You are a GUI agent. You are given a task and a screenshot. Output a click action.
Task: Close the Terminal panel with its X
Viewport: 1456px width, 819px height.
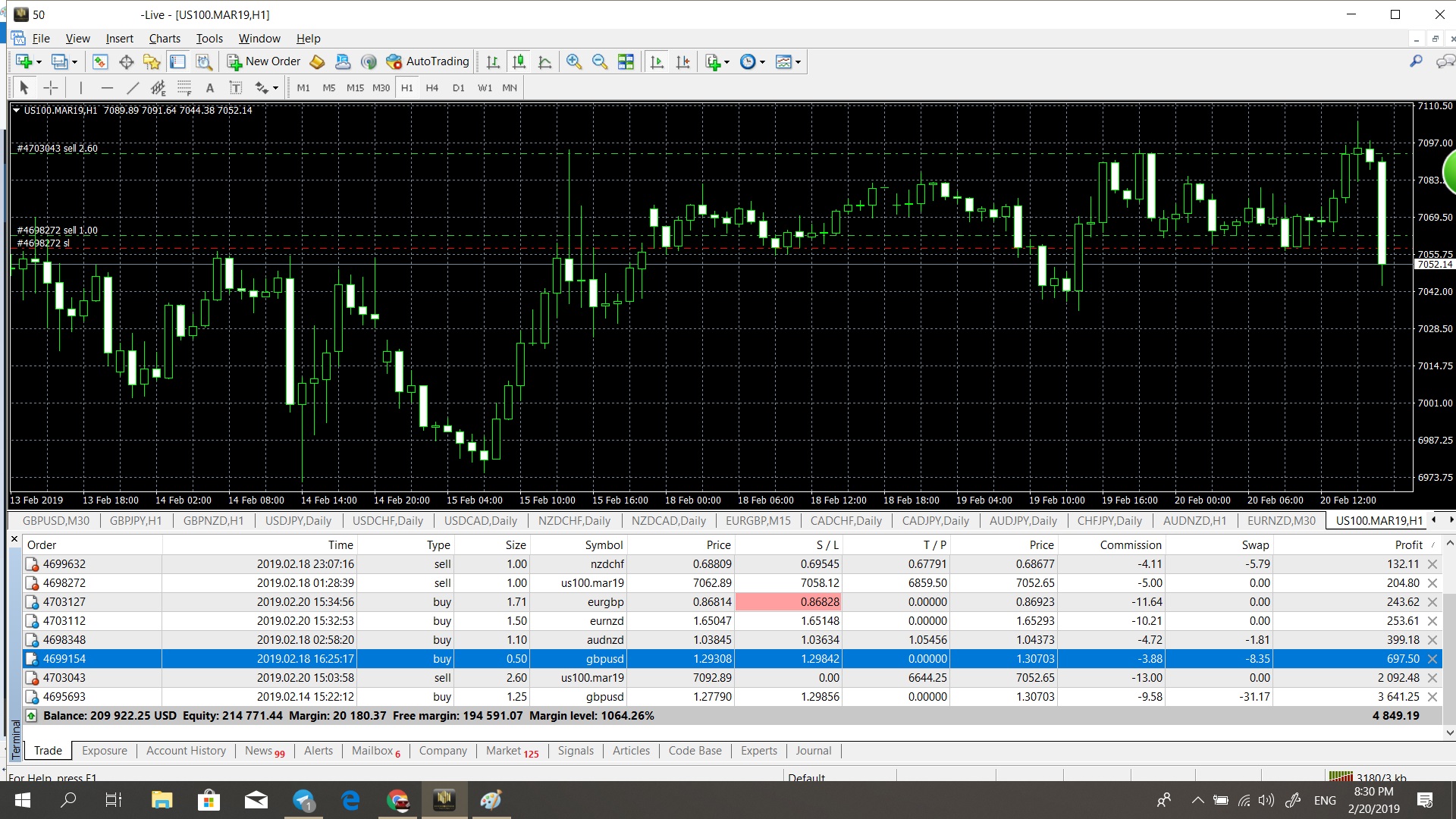pos(14,539)
